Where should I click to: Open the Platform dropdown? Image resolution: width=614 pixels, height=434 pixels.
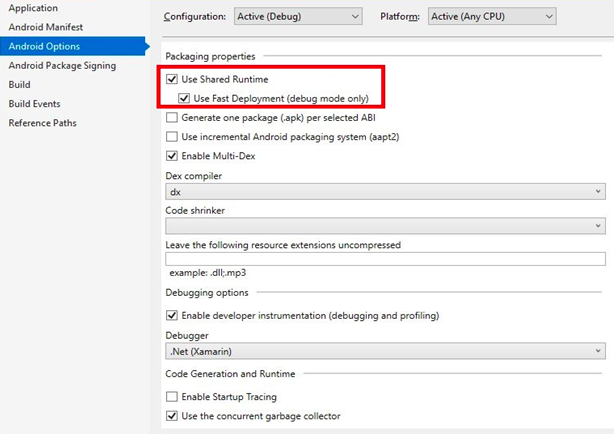[491, 16]
